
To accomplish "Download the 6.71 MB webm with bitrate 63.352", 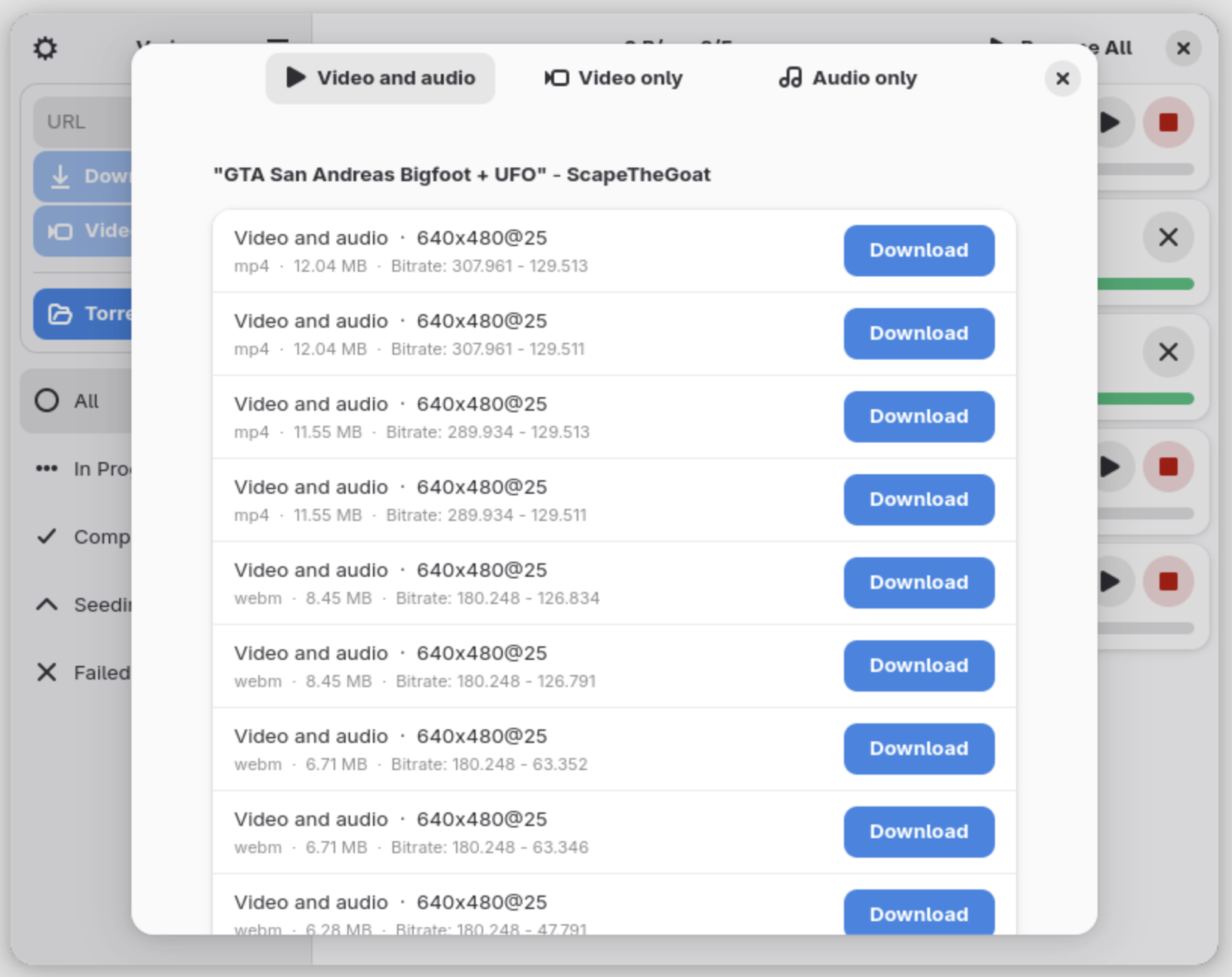I will pos(919,749).
